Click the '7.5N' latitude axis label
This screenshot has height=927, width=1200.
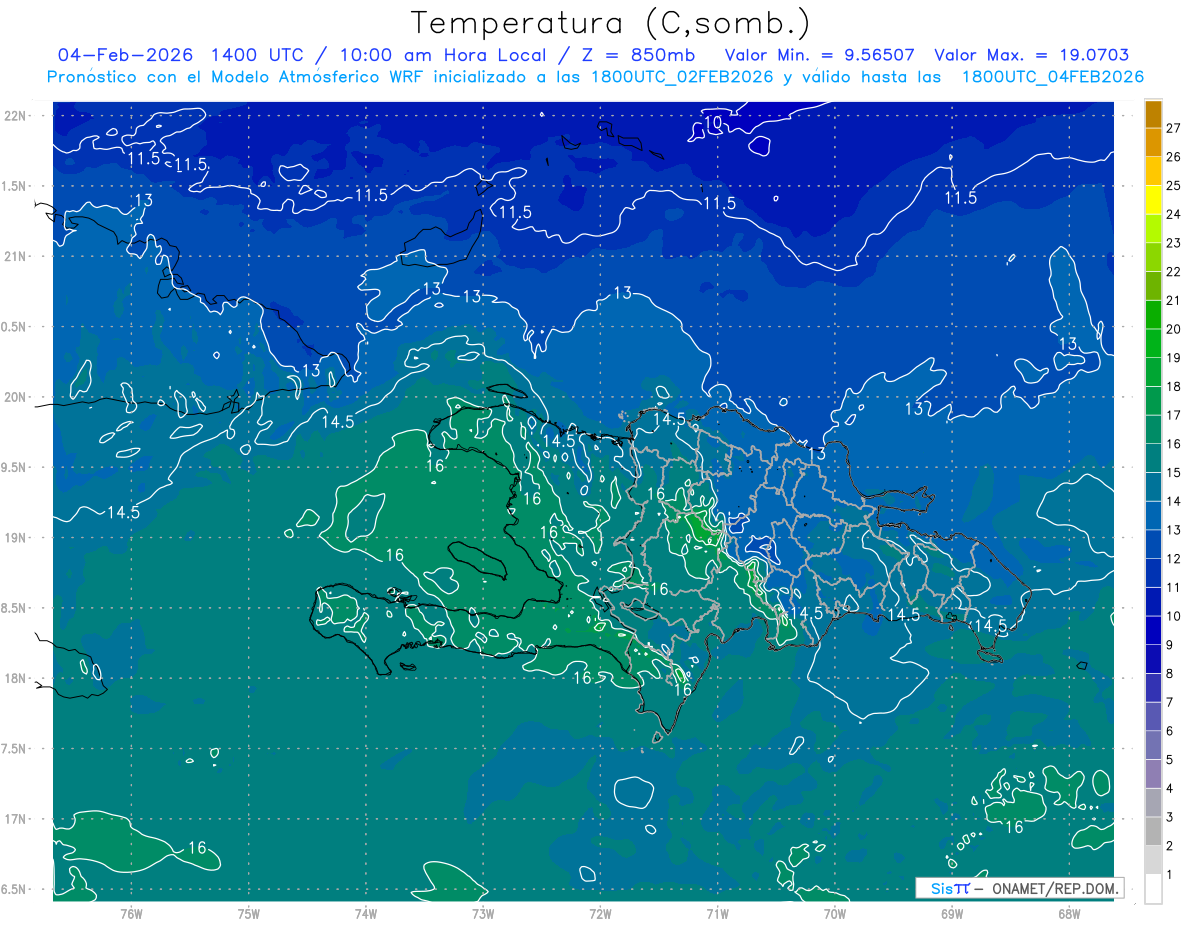point(14,749)
